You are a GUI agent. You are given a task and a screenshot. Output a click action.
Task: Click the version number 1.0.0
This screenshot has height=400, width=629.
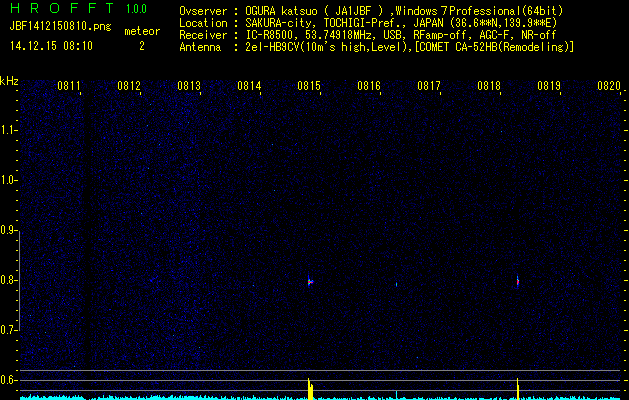point(136,9)
